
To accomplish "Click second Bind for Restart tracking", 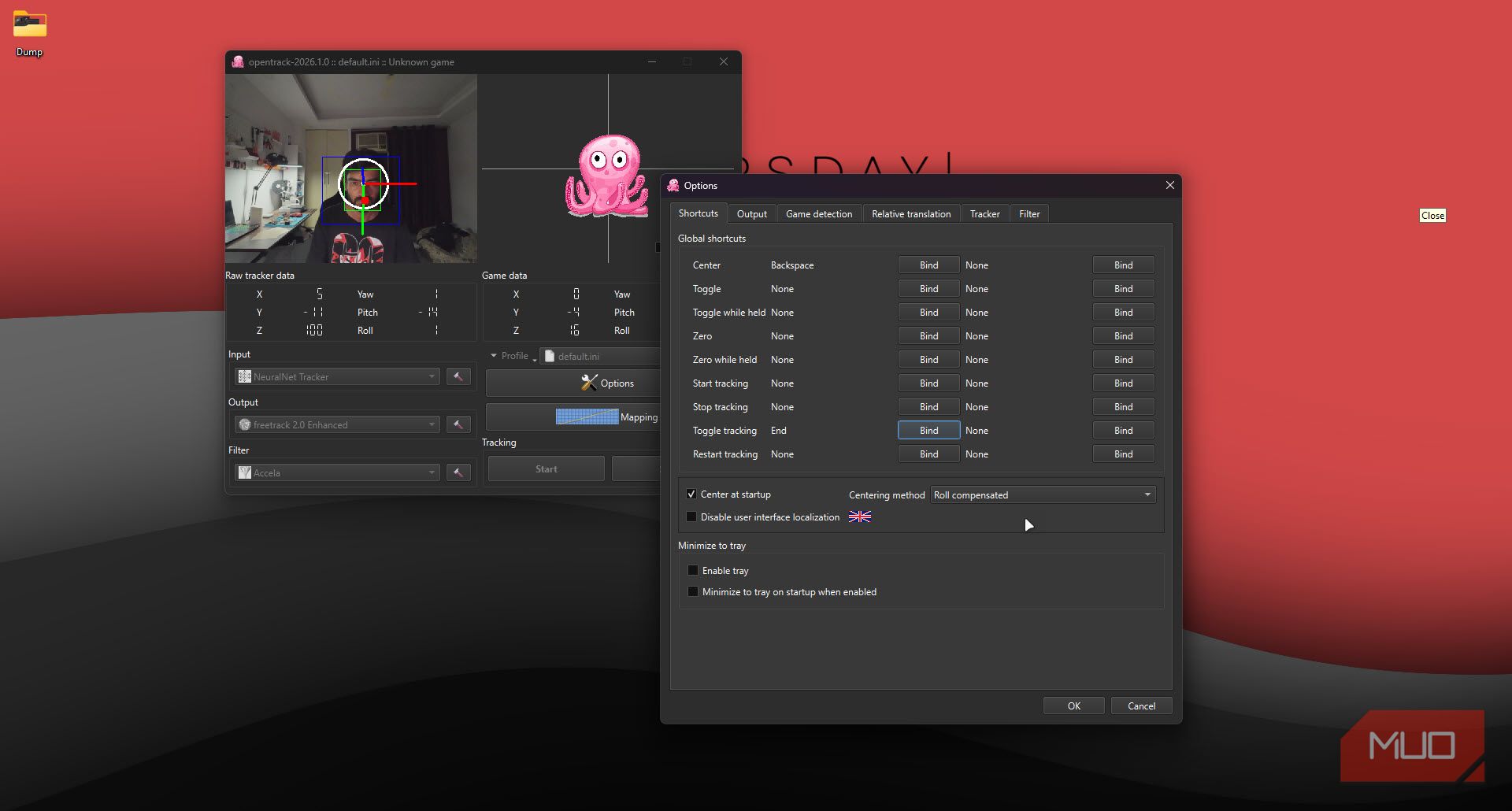I will (x=1123, y=454).
